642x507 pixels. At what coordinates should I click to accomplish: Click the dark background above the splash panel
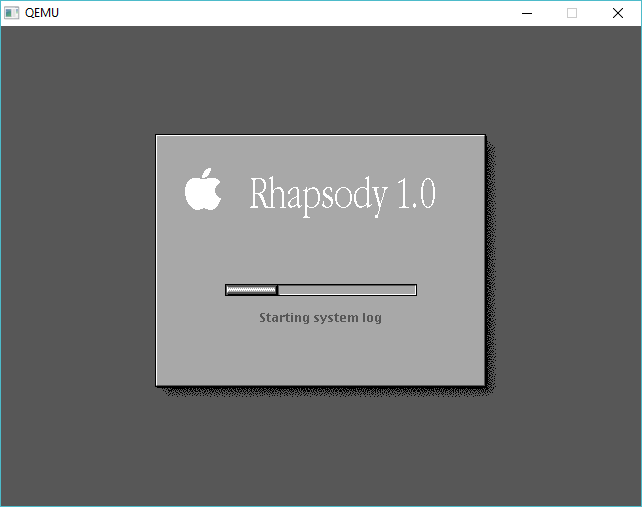point(320,80)
